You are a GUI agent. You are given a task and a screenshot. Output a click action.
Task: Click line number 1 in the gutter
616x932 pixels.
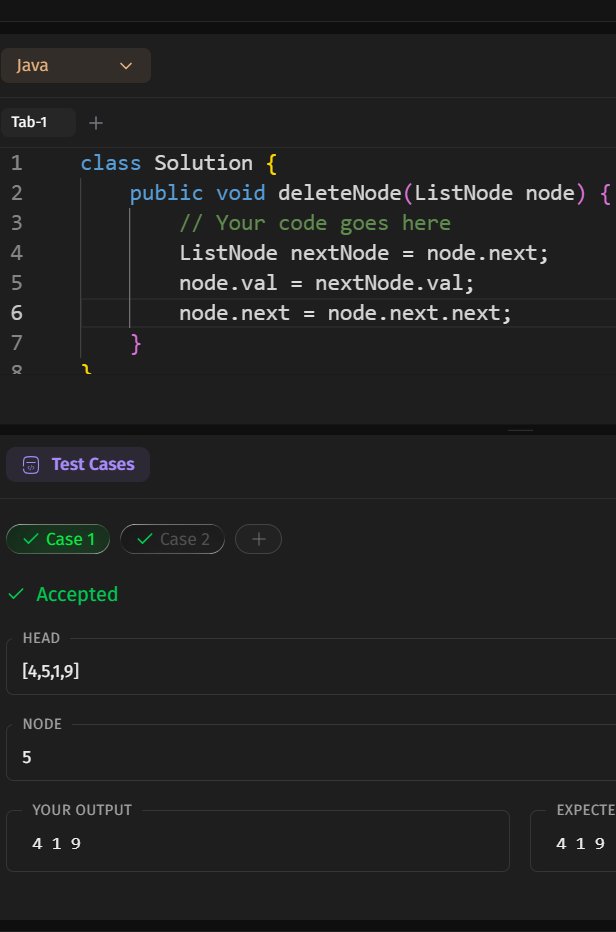[x=17, y=163]
